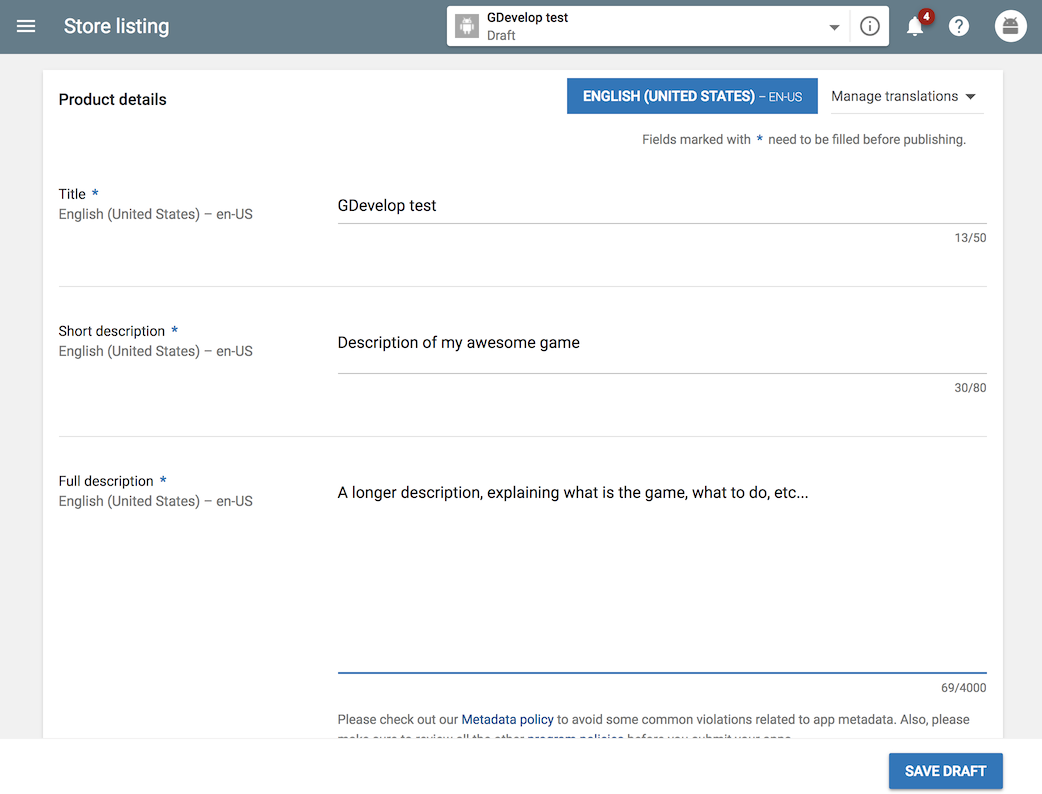Focus the Title field containing GDevelop test
Image resolution: width=1042 pixels, height=794 pixels.
pos(660,206)
